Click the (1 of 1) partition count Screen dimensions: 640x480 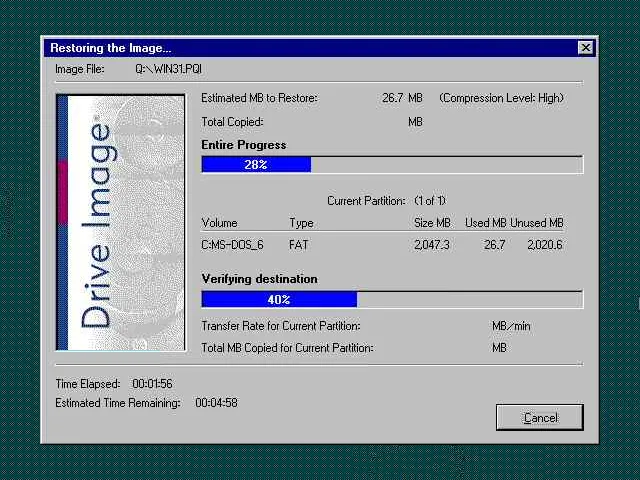click(430, 201)
